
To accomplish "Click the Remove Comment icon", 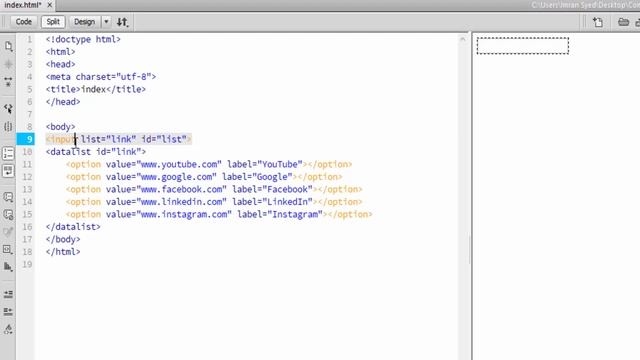I will coord(8,215).
